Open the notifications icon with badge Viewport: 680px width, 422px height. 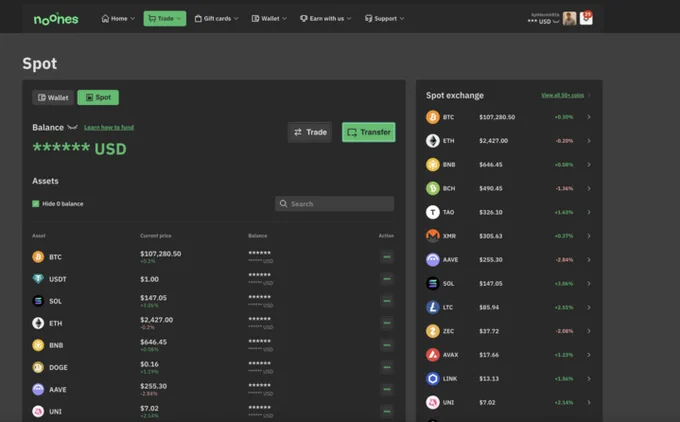pyautogui.click(x=586, y=18)
